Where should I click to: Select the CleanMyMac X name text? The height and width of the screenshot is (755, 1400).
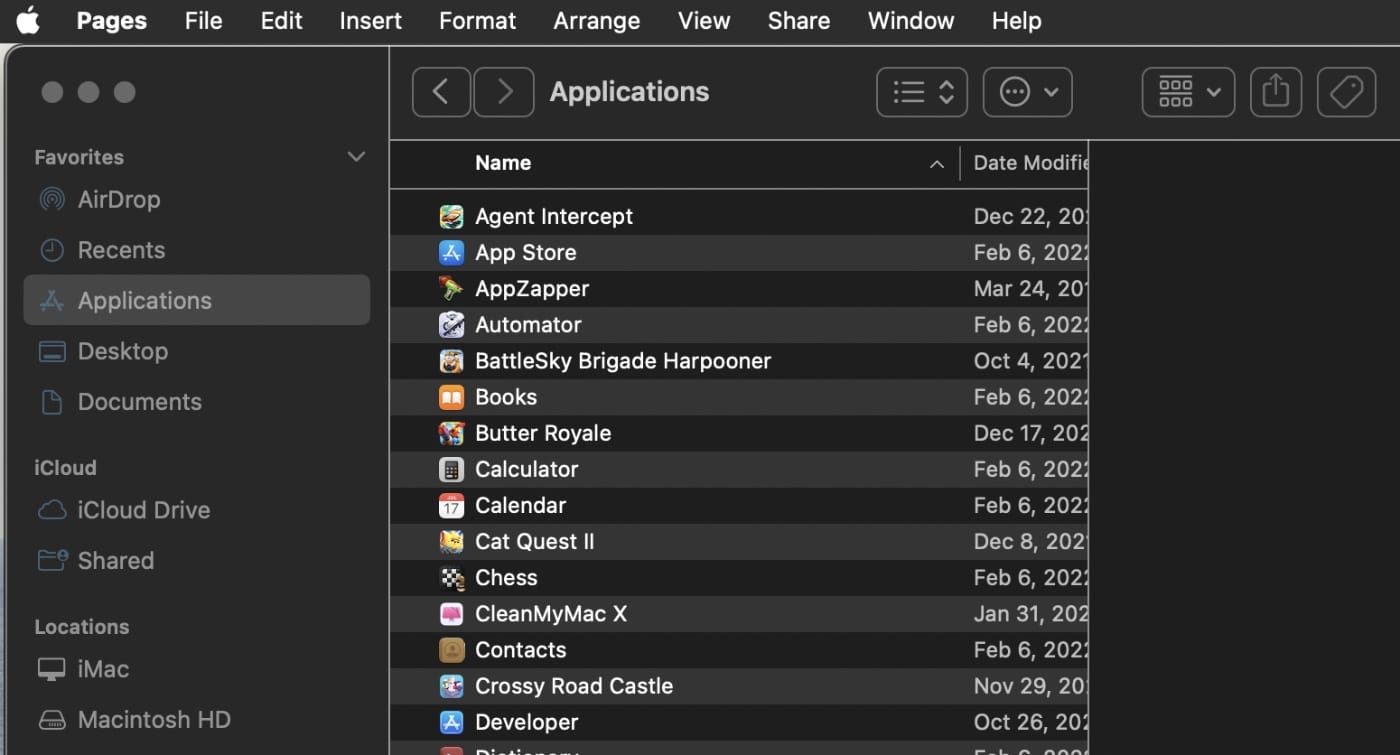551,614
